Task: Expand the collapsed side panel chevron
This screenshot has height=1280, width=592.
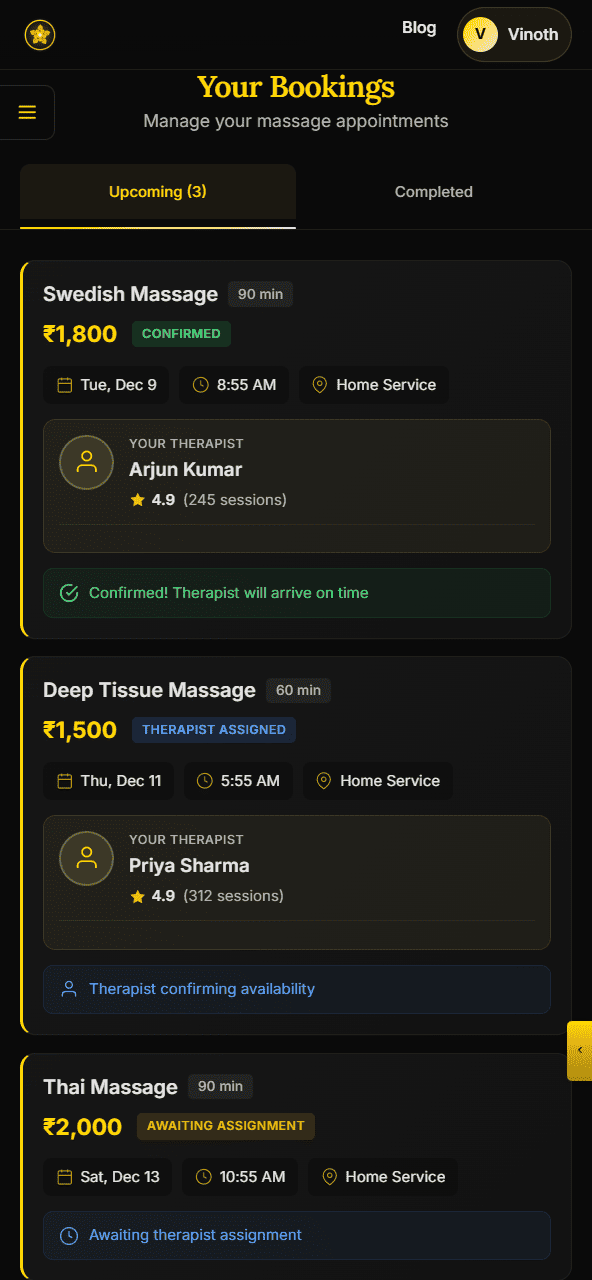Action: [x=580, y=1051]
